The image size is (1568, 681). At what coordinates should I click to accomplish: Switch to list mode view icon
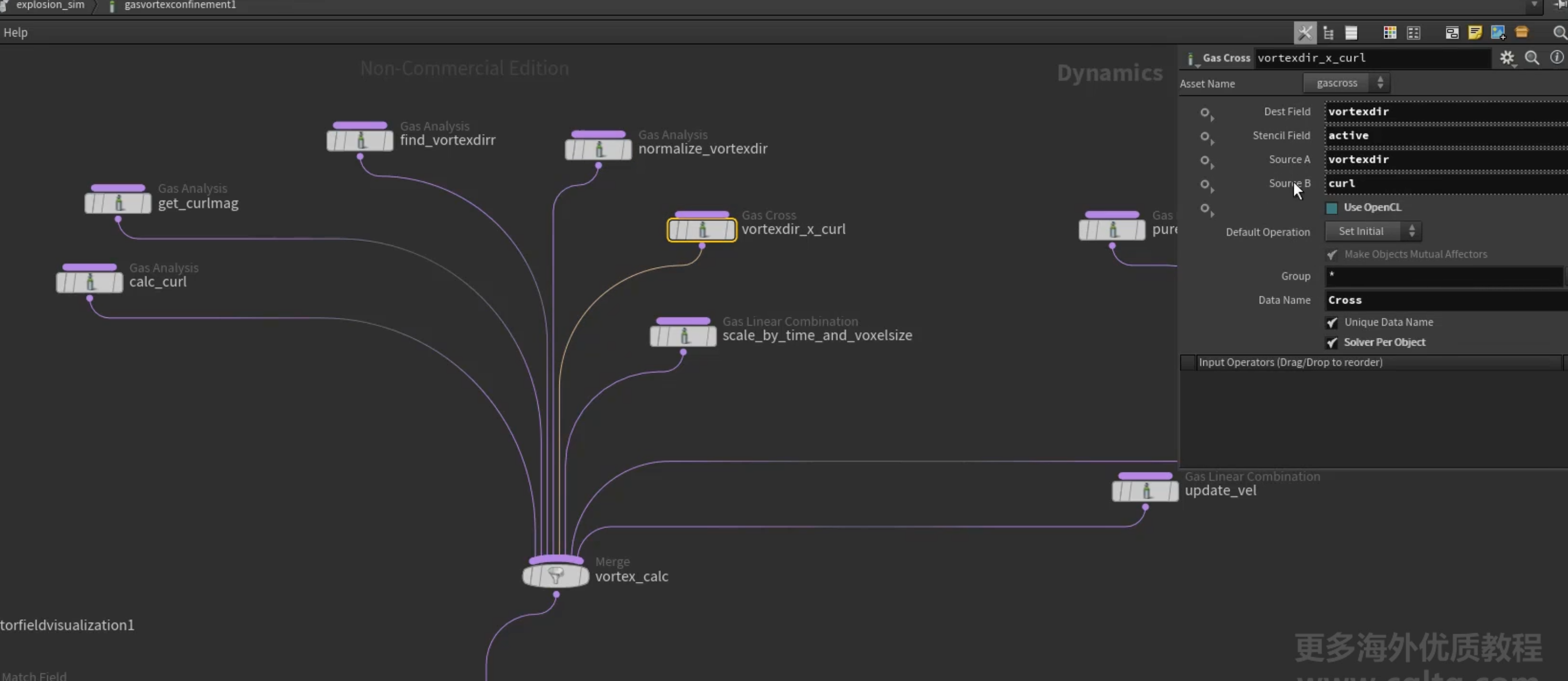tap(1351, 33)
